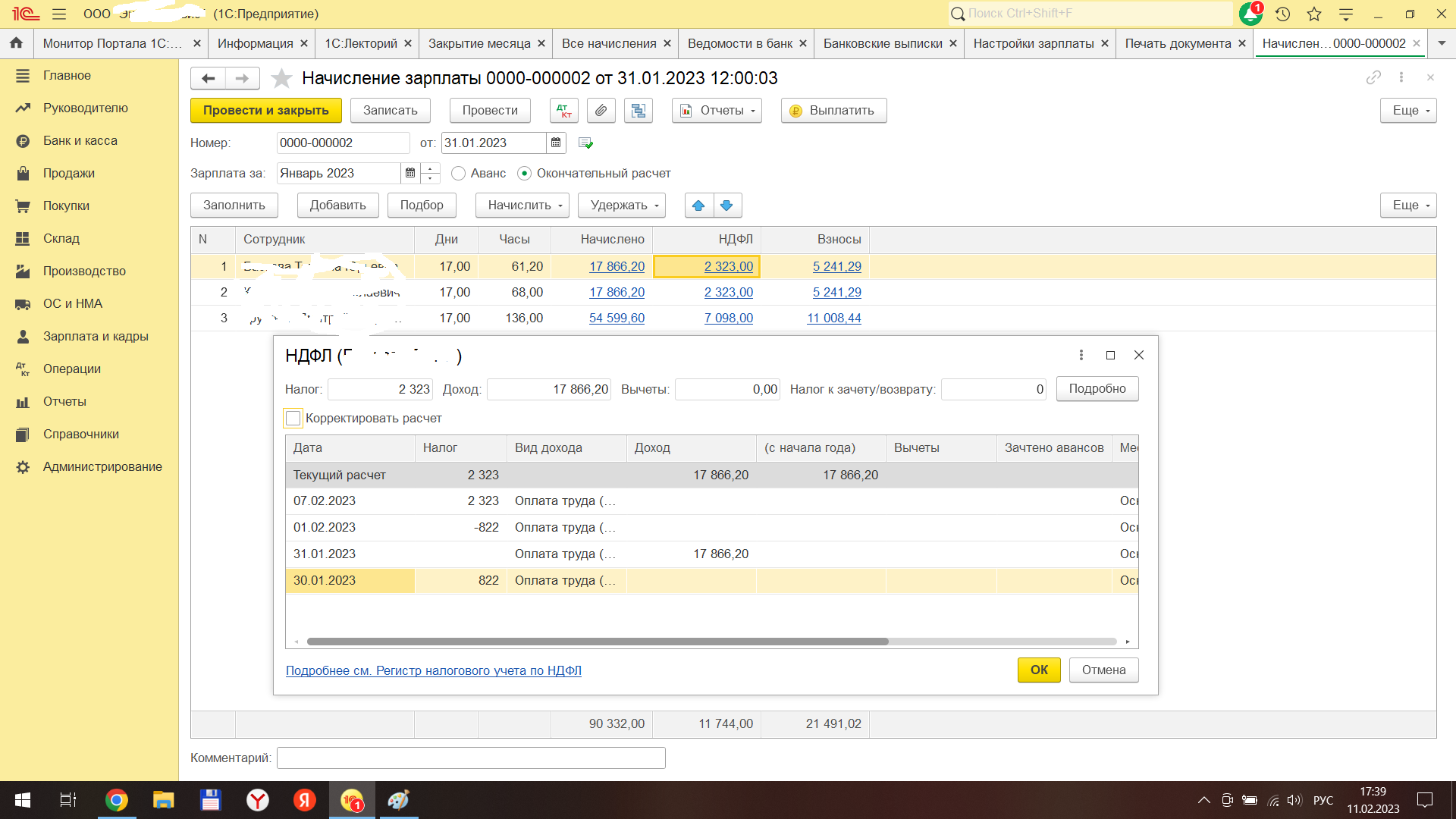Open the Отчеты dropdown menu
Screen dimensions: 1456x819
click(x=717, y=111)
